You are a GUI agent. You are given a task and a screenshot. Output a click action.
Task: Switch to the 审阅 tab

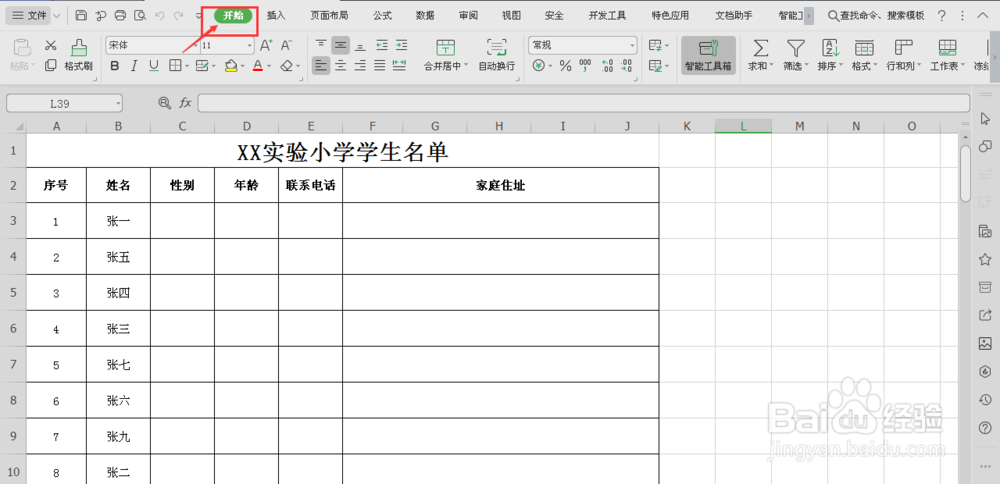click(468, 15)
